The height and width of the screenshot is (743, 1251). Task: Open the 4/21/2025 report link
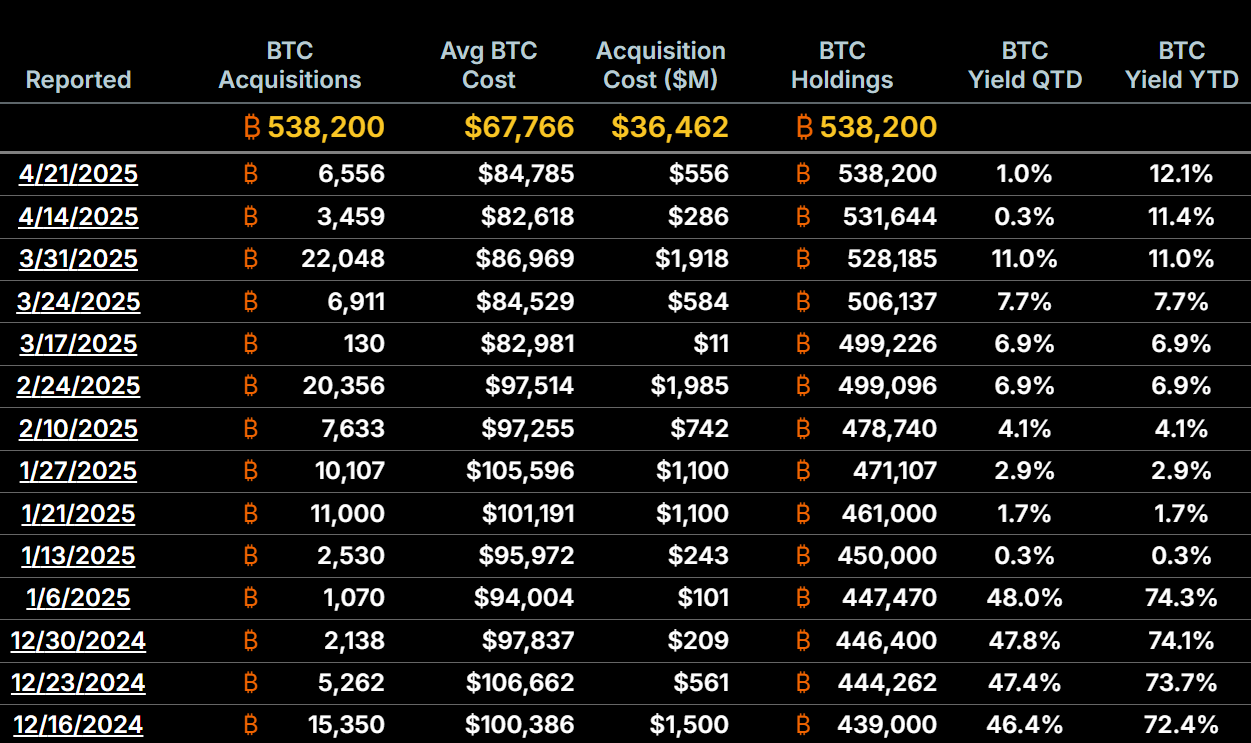(79, 174)
